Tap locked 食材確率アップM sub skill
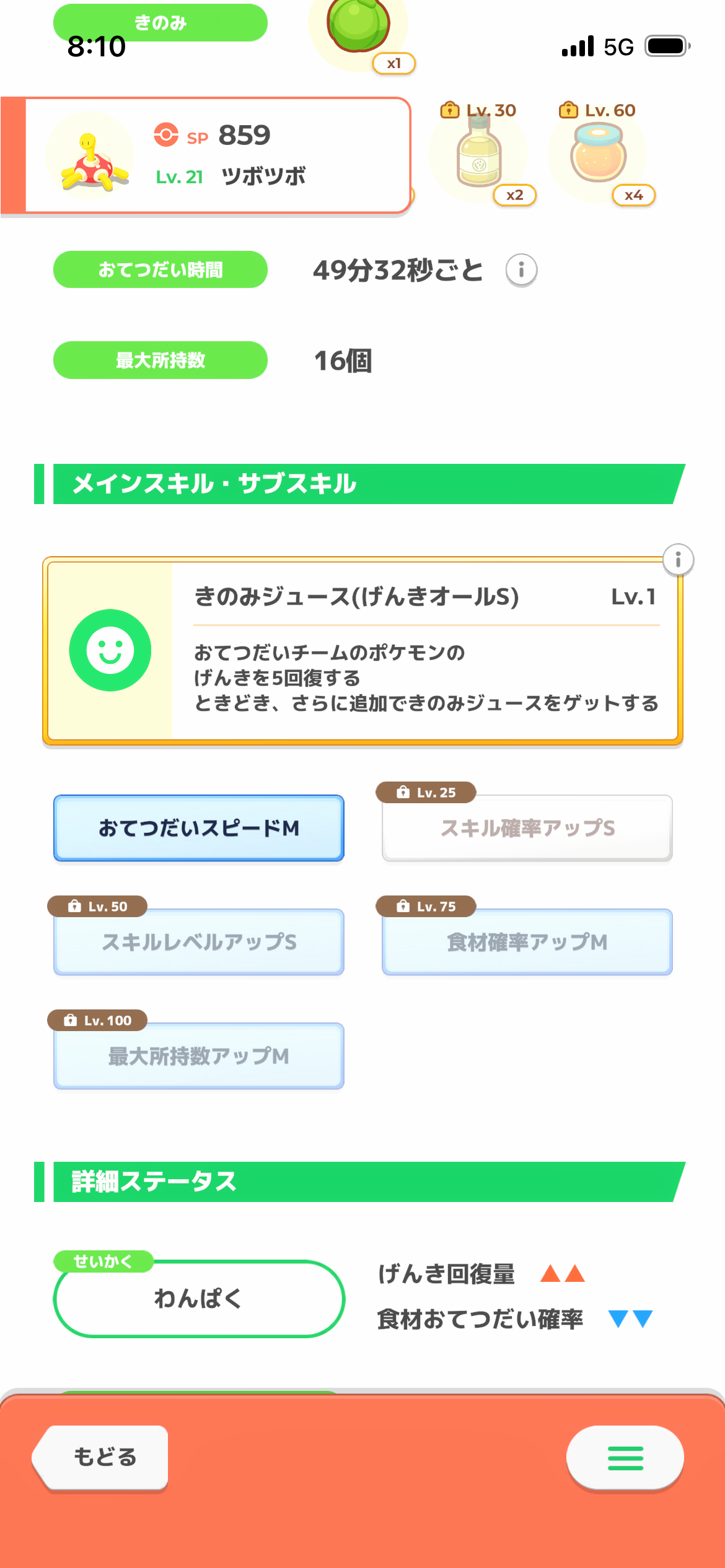 point(527,942)
